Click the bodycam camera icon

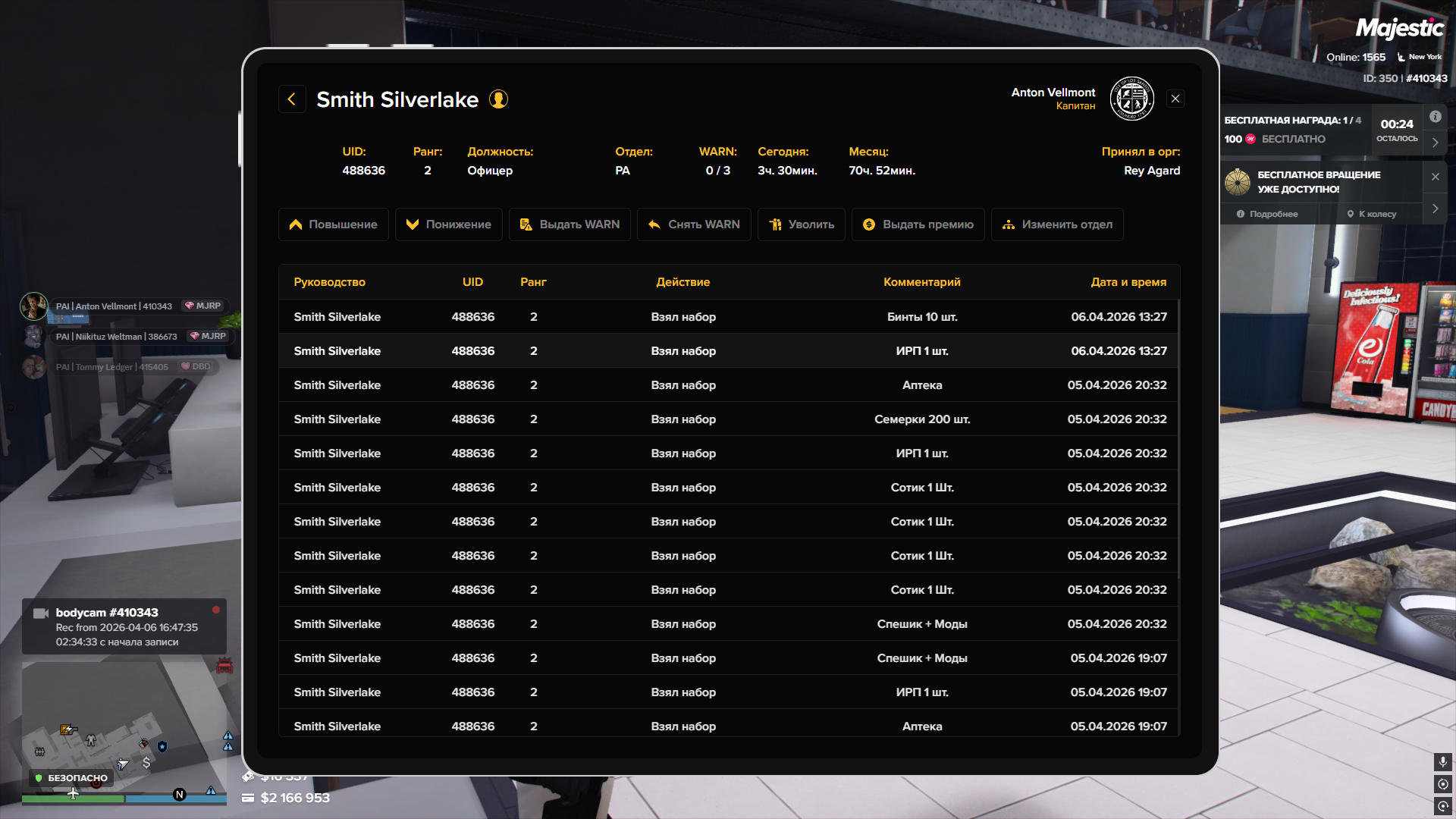41,613
